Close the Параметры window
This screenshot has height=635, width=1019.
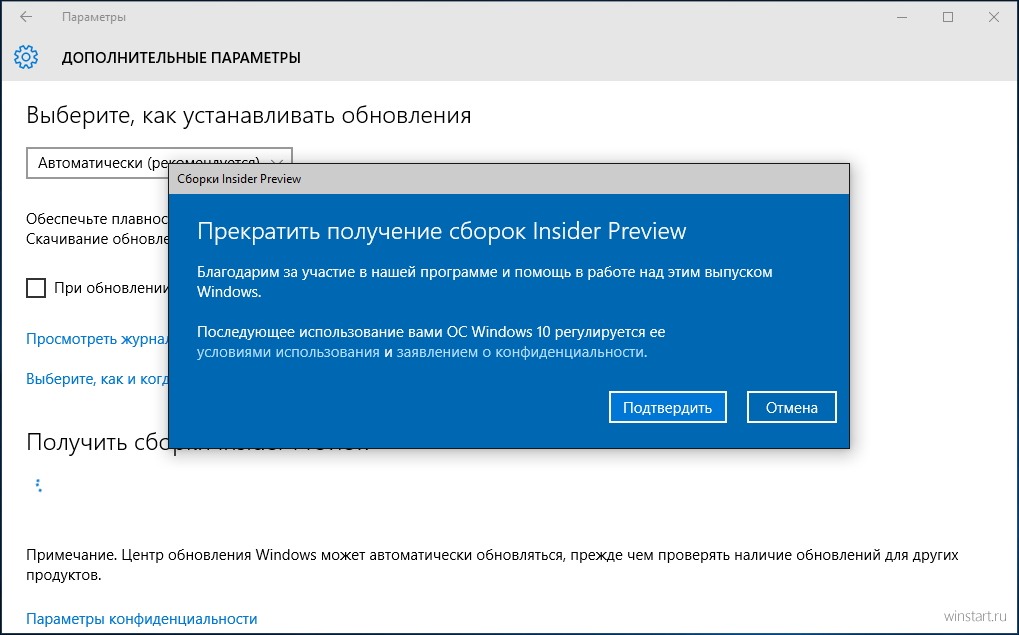[x=994, y=18]
